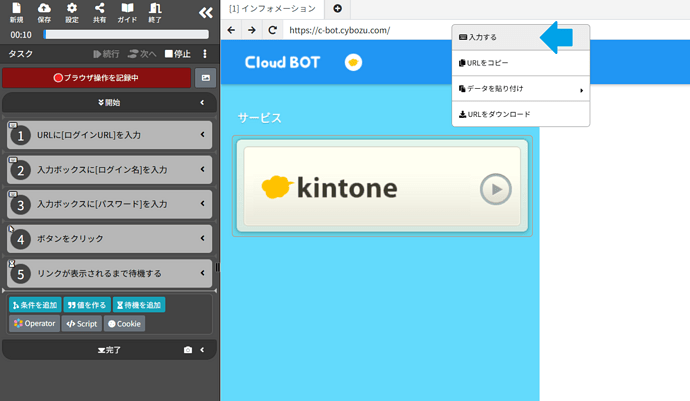Expand arrow on step 2 row
Screen dimensions: 690x401
(202, 169)
